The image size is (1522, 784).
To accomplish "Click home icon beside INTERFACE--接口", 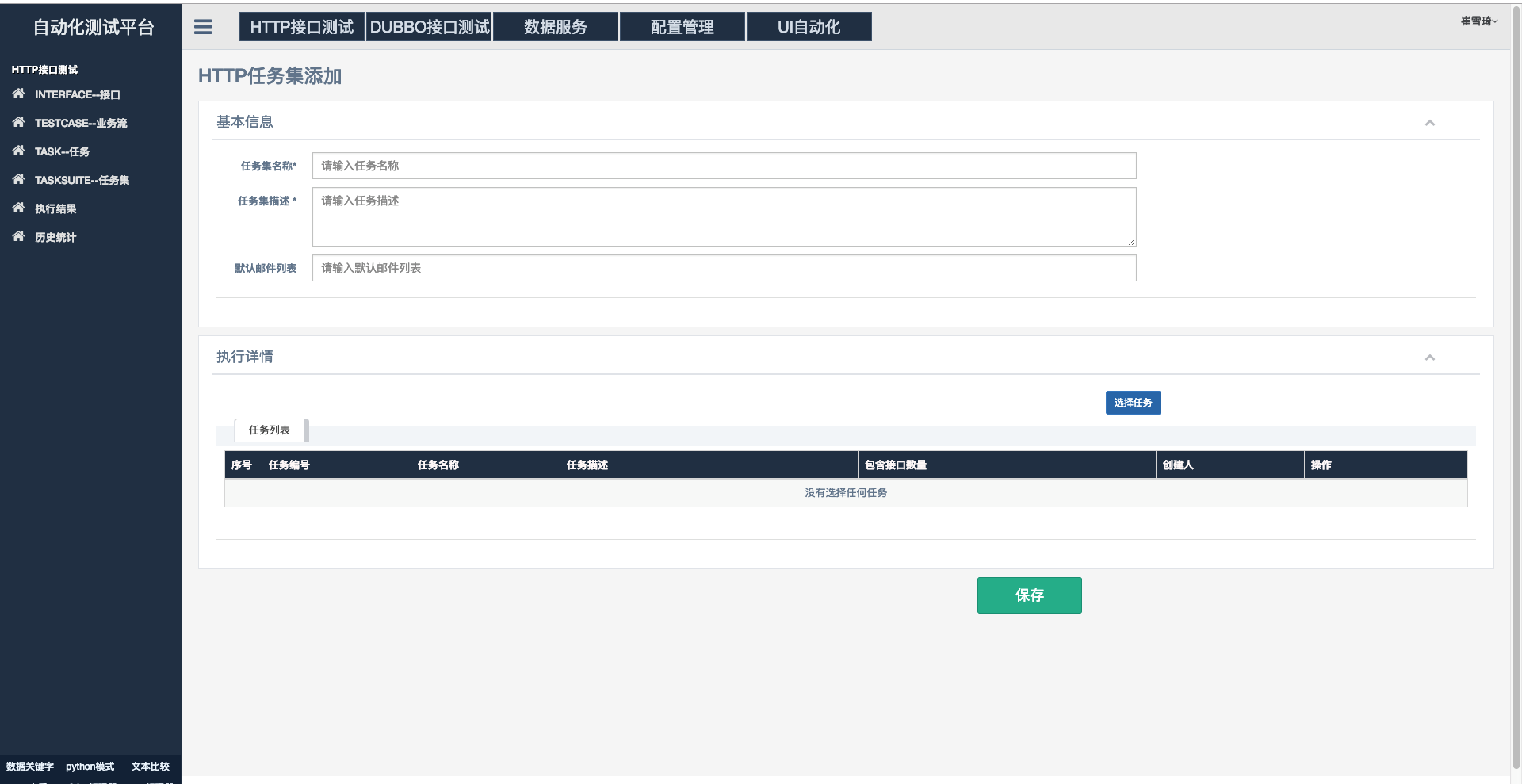I will [x=18, y=94].
